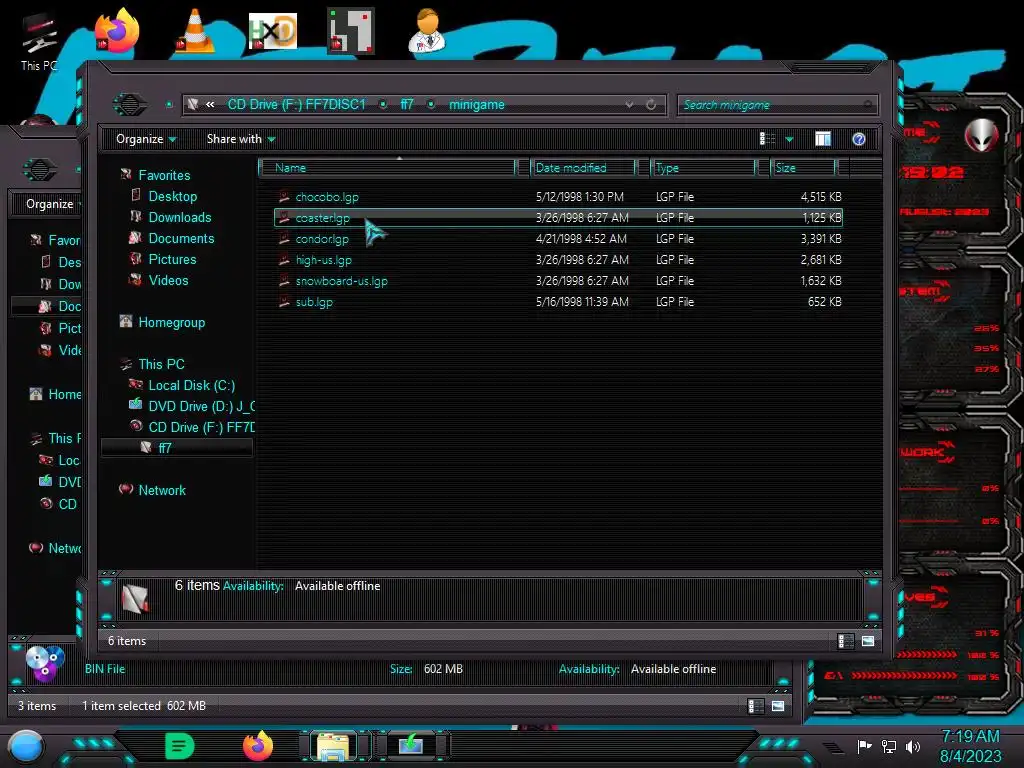Open the Start orb
The width and height of the screenshot is (1024, 768).
26,747
